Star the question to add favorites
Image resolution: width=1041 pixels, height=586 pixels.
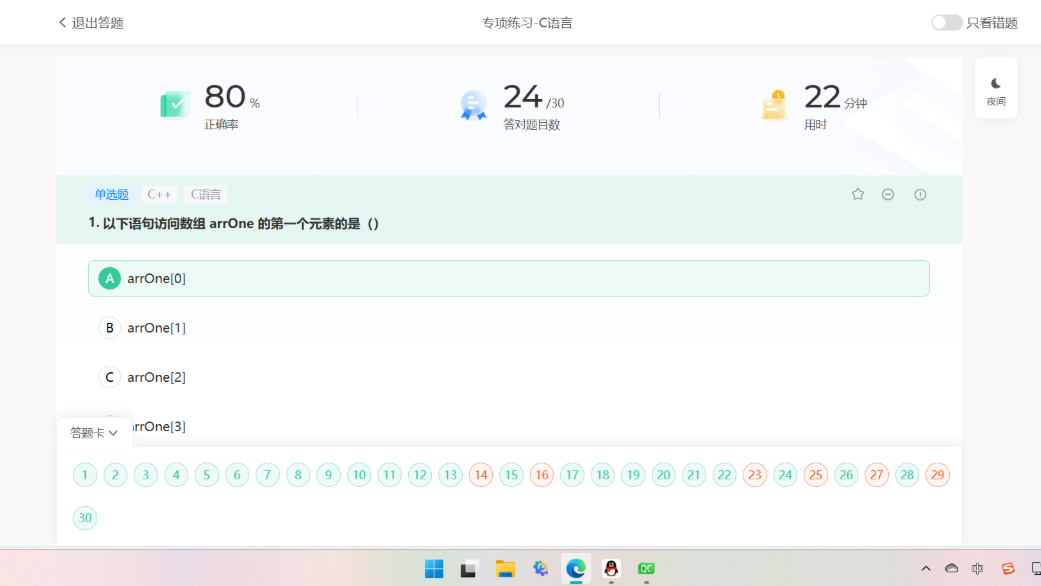coord(857,194)
